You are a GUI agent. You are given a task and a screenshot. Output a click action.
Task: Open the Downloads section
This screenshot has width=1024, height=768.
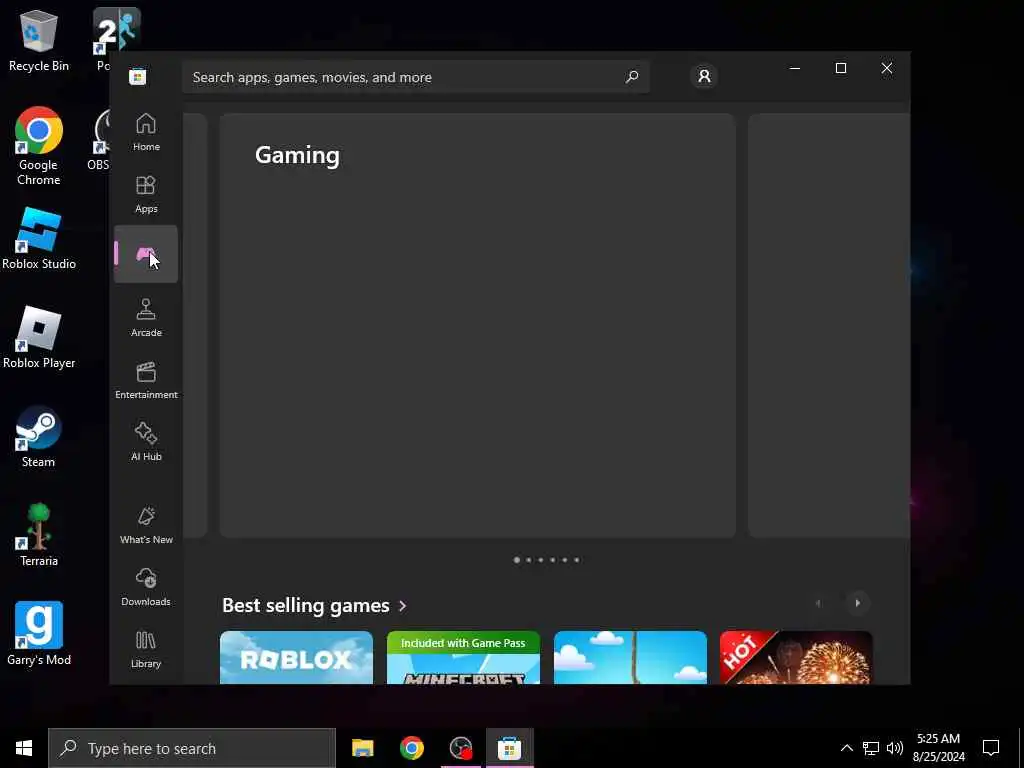coord(146,587)
